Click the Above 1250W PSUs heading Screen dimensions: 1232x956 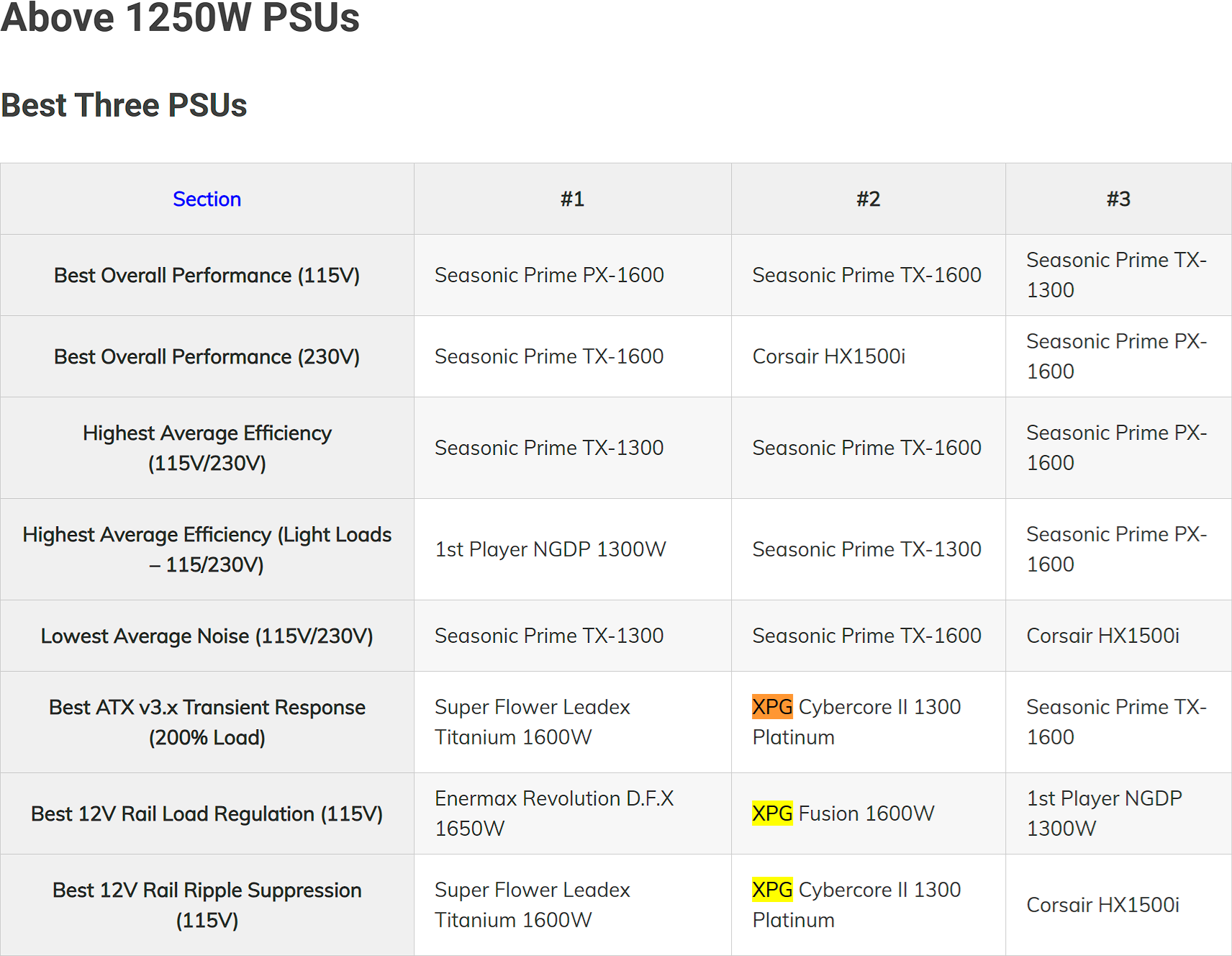coord(180,17)
